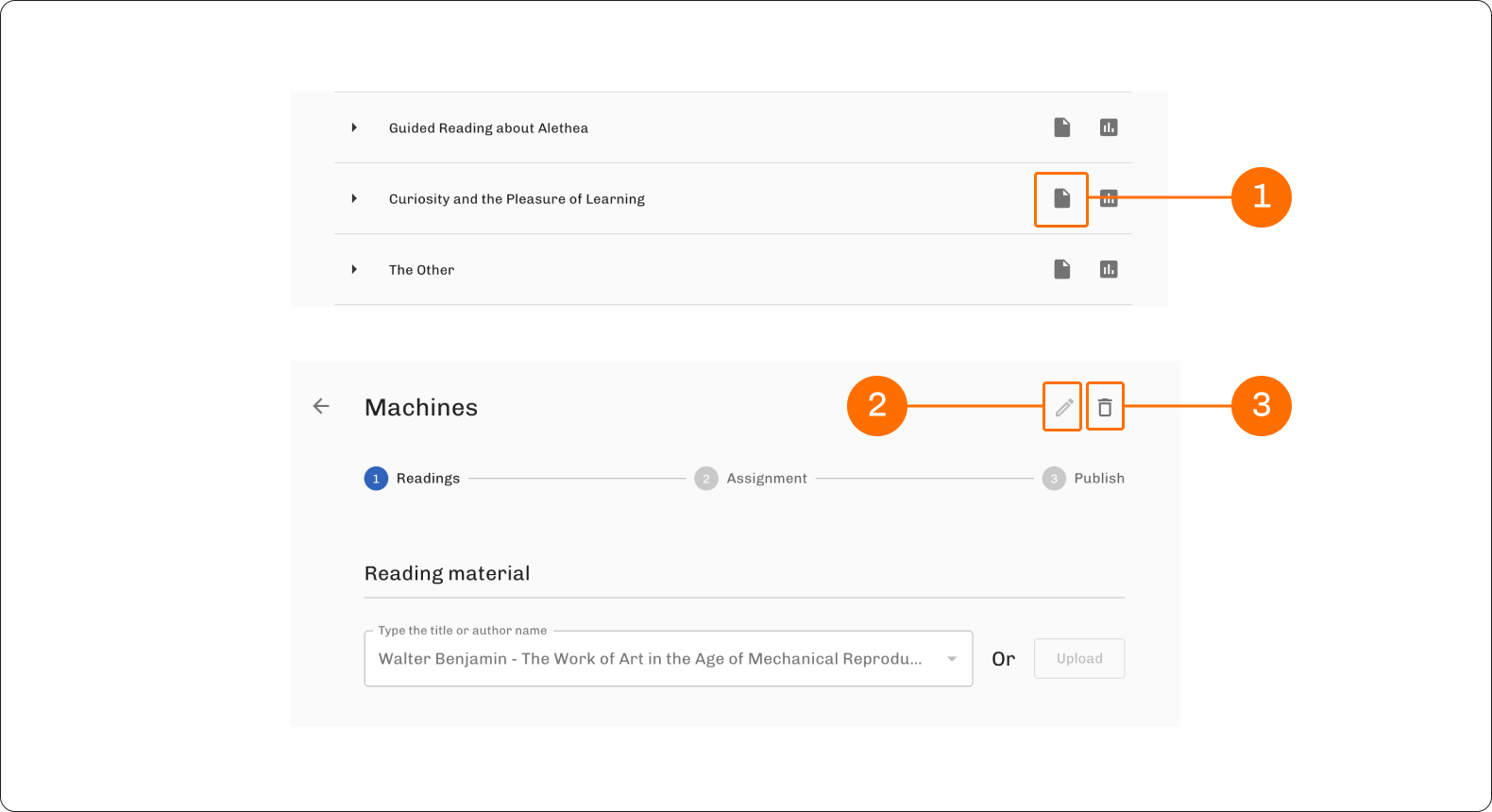This screenshot has width=1492, height=812.
Task: Go to the Readings step
Action: [x=413, y=479]
